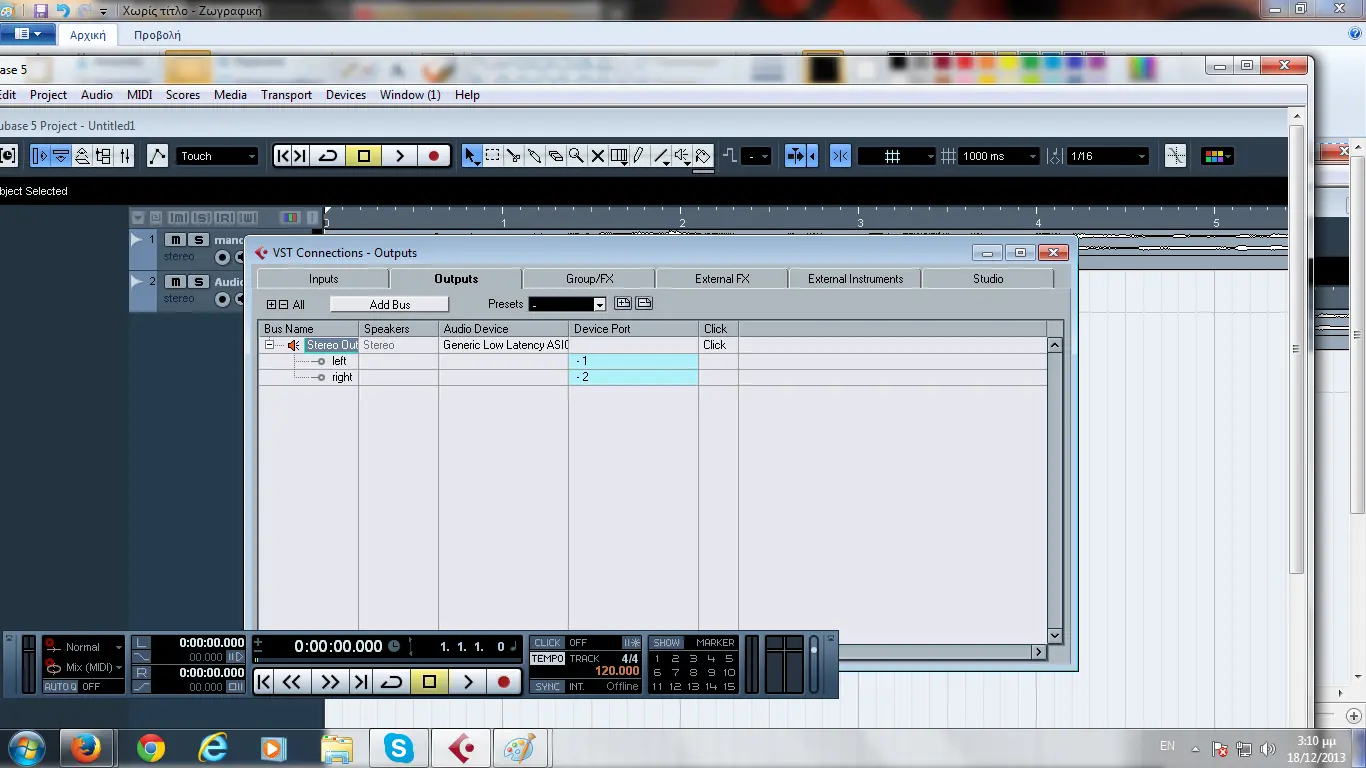Open Touch automation mode dropdown

[218, 156]
